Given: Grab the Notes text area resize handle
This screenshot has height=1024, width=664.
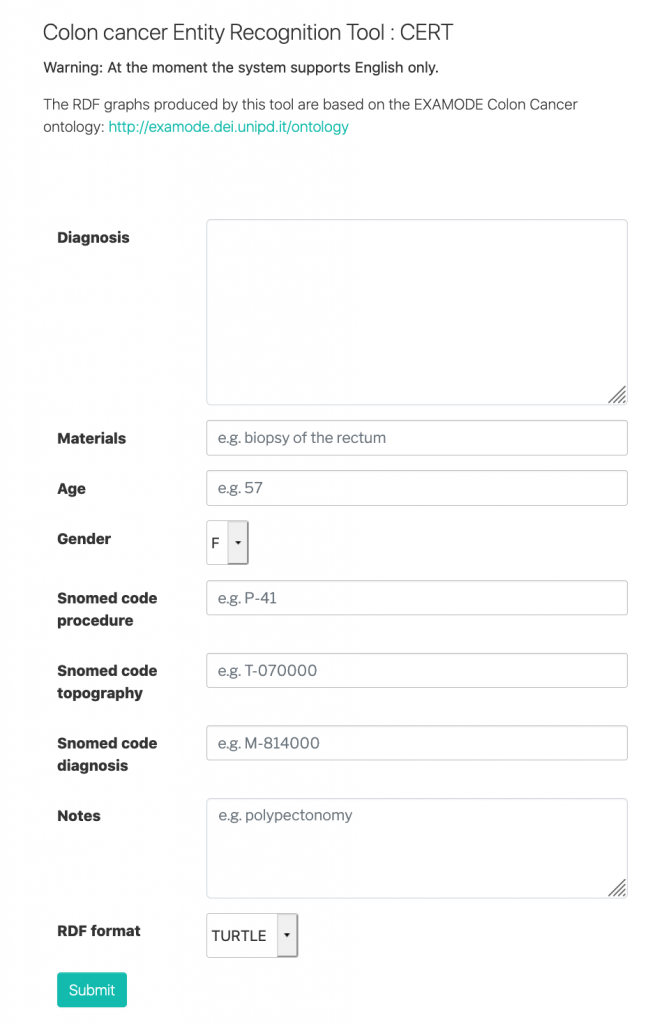Looking at the screenshot, I should point(618,888).
